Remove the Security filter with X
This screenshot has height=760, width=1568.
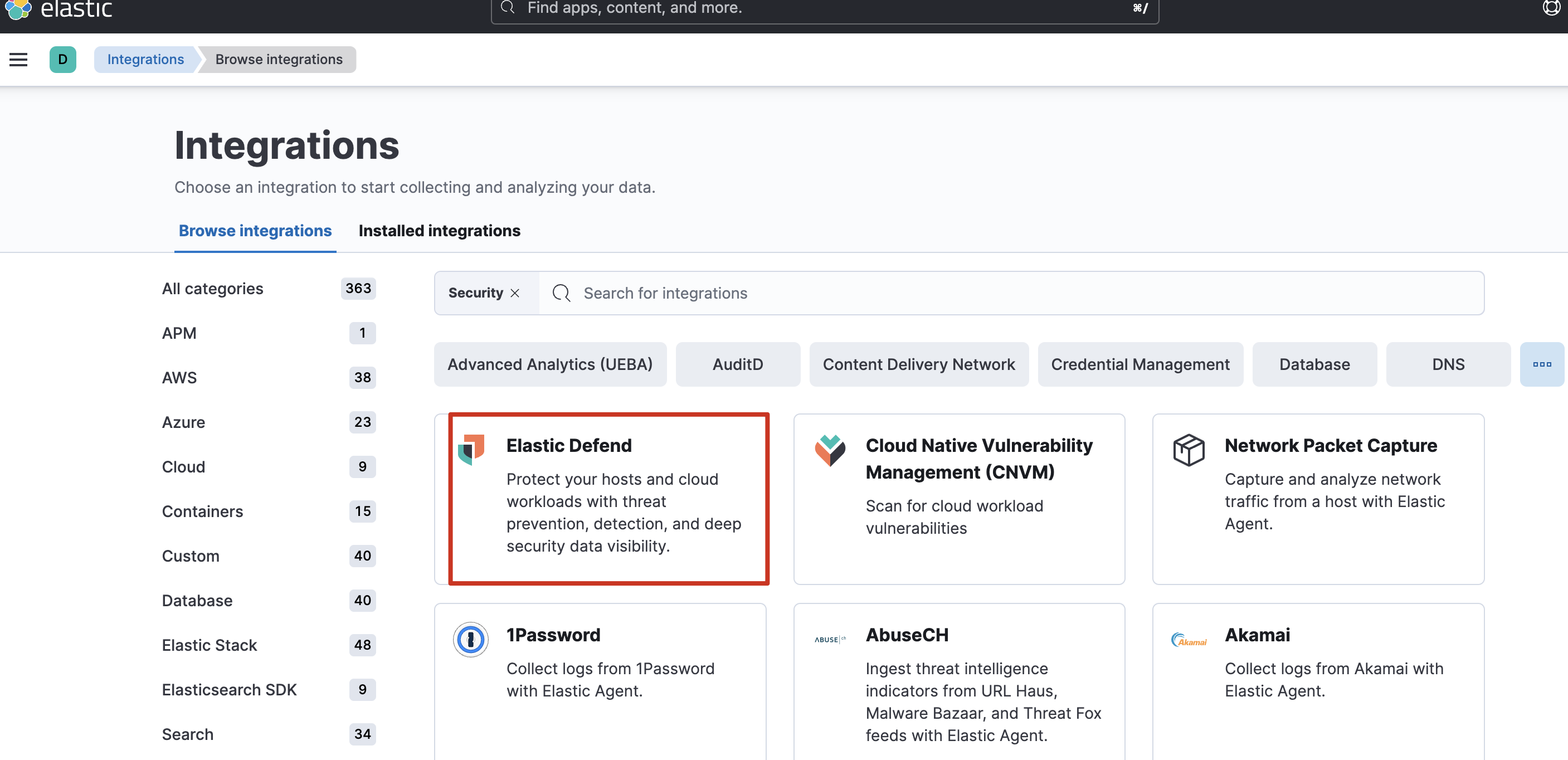pos(515,293)
